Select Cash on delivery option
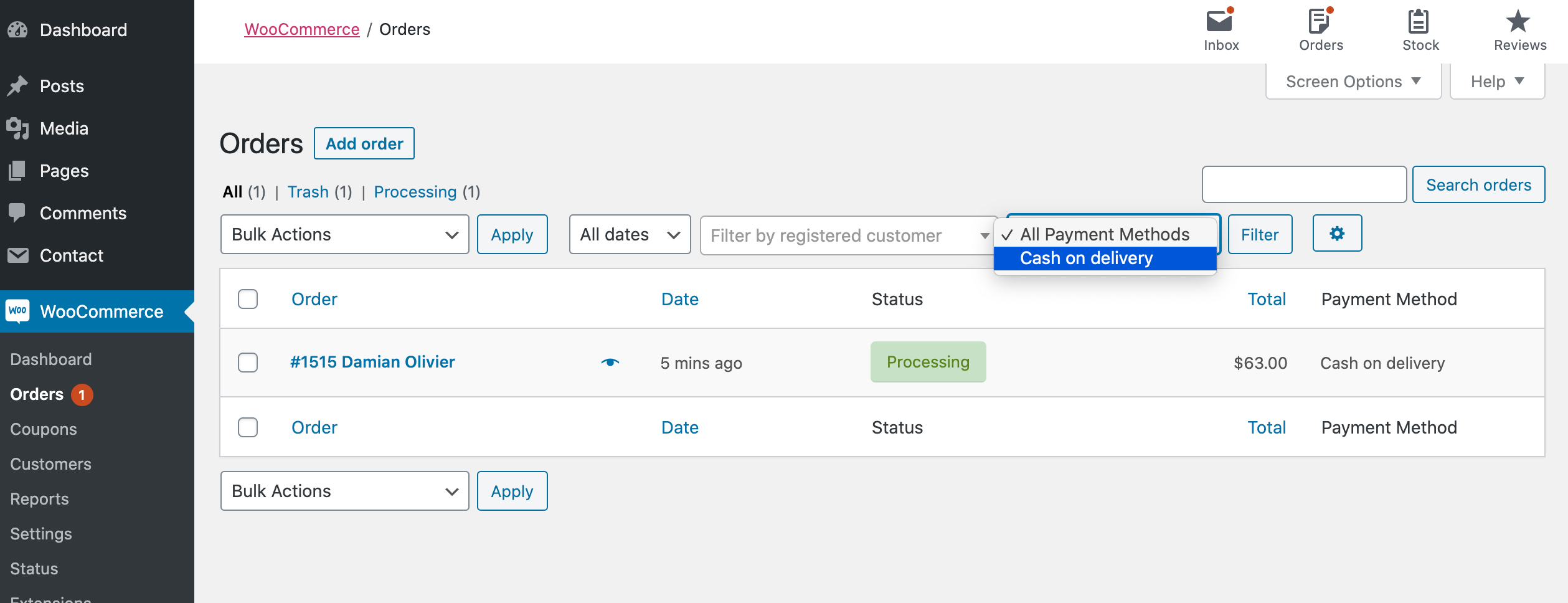The image size is (1568, 603). (1086, 259)
